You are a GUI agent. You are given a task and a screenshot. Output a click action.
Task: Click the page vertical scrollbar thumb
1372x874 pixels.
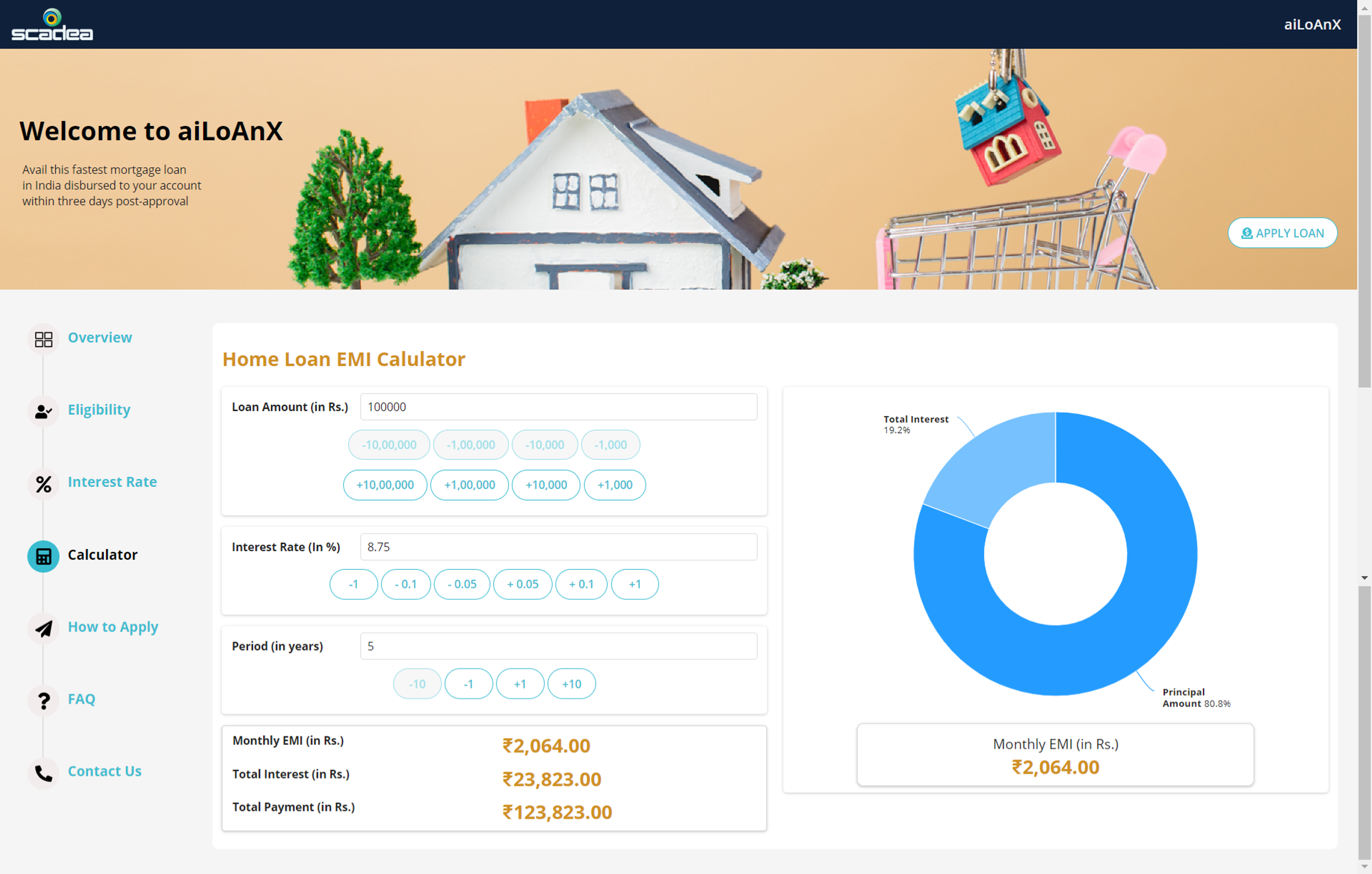[1364, 201]
